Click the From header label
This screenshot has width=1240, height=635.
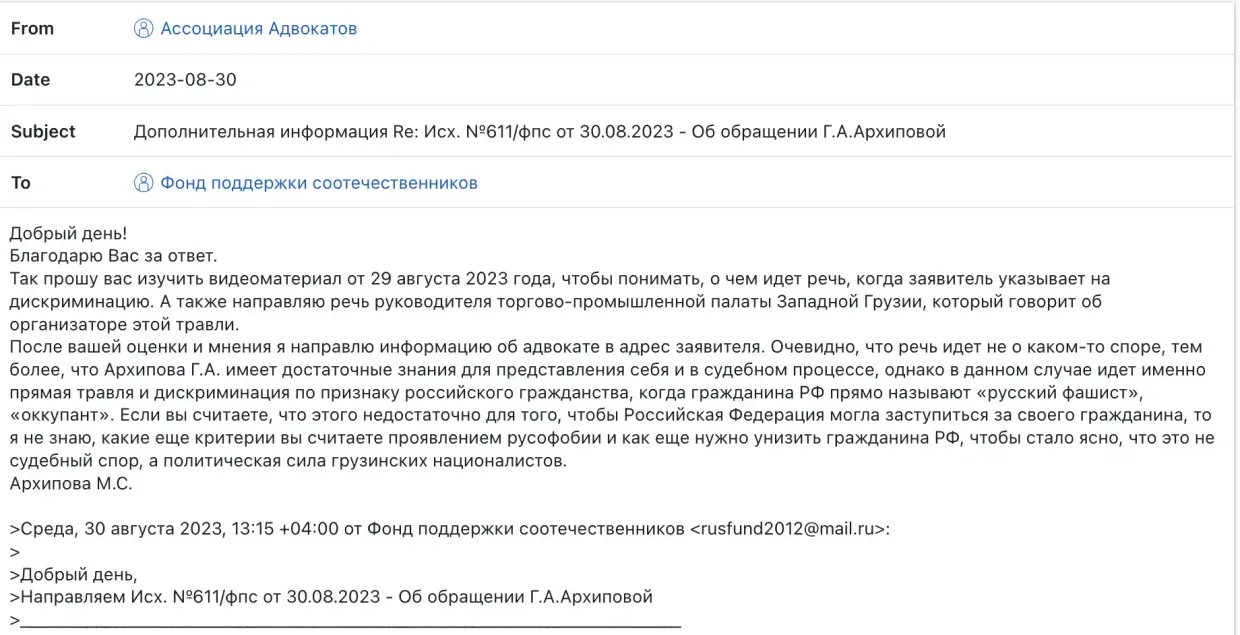click(x=32, y=28)
